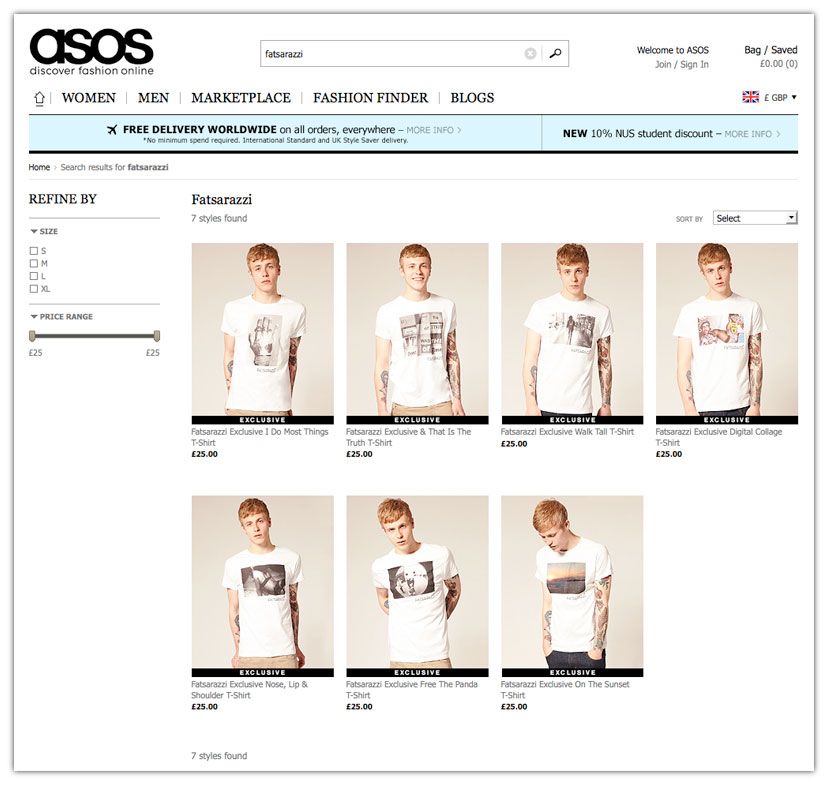Collapse the Size filter section
Image resolution: width=828 pixels, height=785 pixels.
coord(44,231)
